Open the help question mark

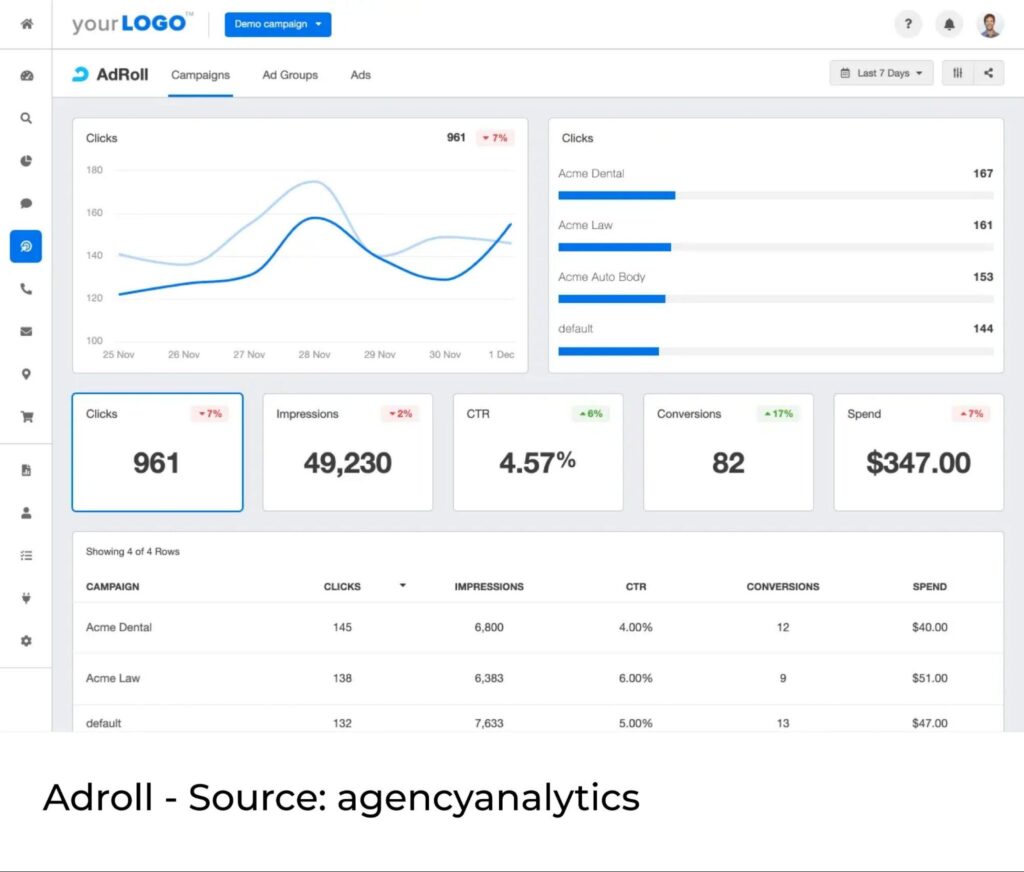[x=908, y=24]
